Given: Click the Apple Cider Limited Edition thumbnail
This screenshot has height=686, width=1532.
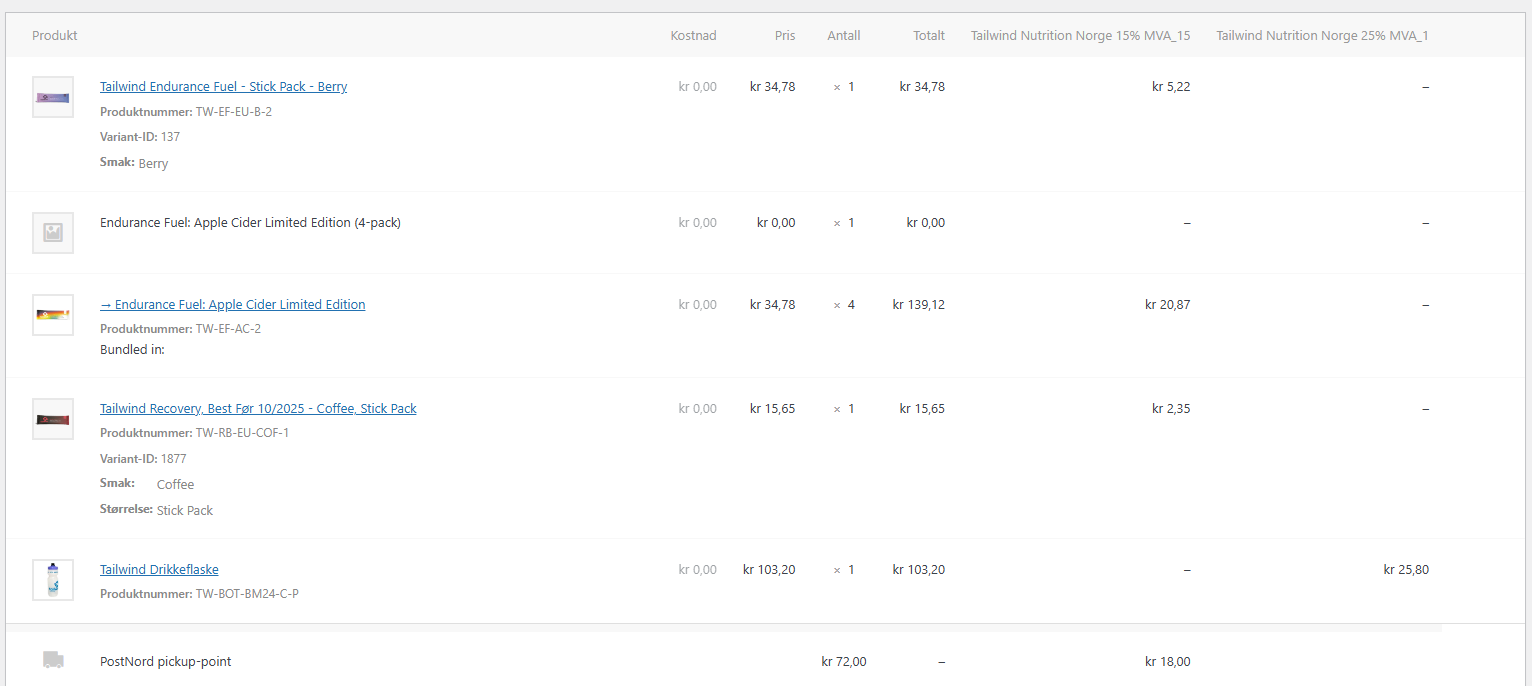Looking at the screenshot, I should pos(53,315).
